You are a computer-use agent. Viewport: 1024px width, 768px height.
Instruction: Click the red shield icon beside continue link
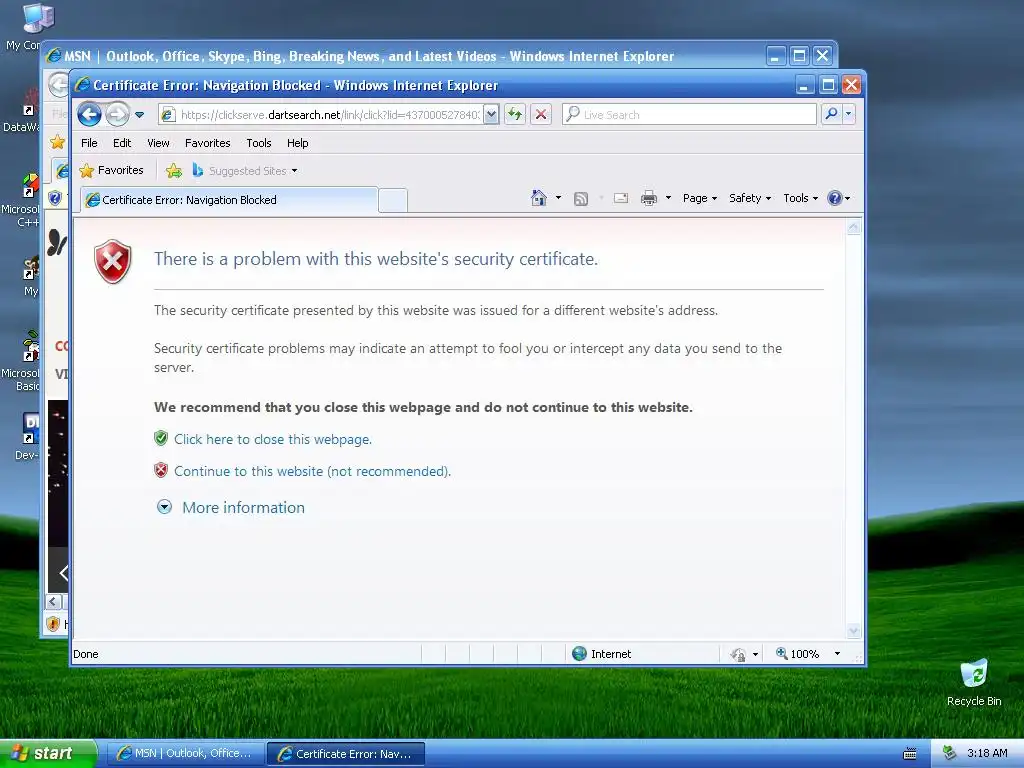[161, 470]
